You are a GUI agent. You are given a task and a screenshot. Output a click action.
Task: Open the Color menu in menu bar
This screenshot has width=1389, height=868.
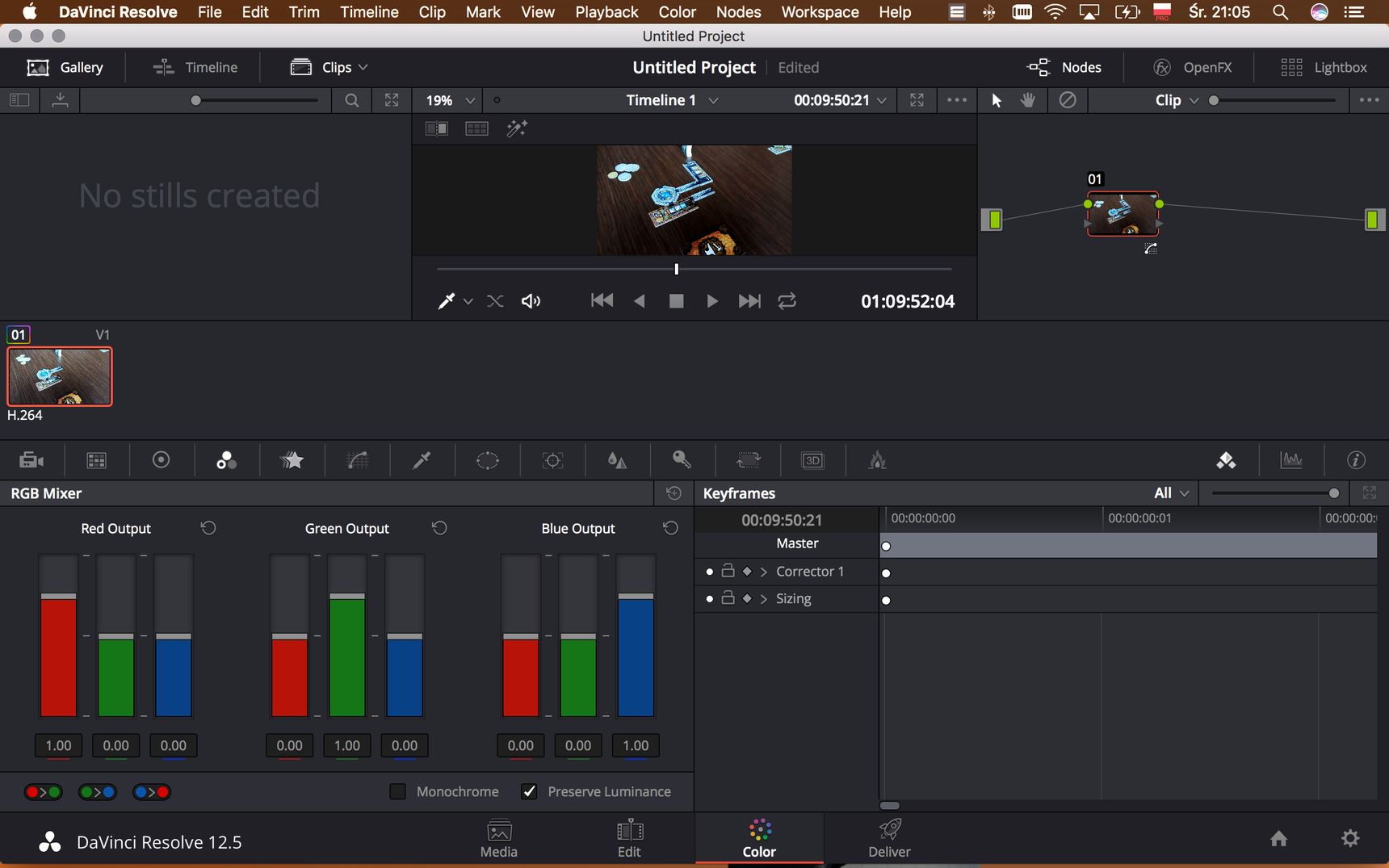(x=677, y=12)
